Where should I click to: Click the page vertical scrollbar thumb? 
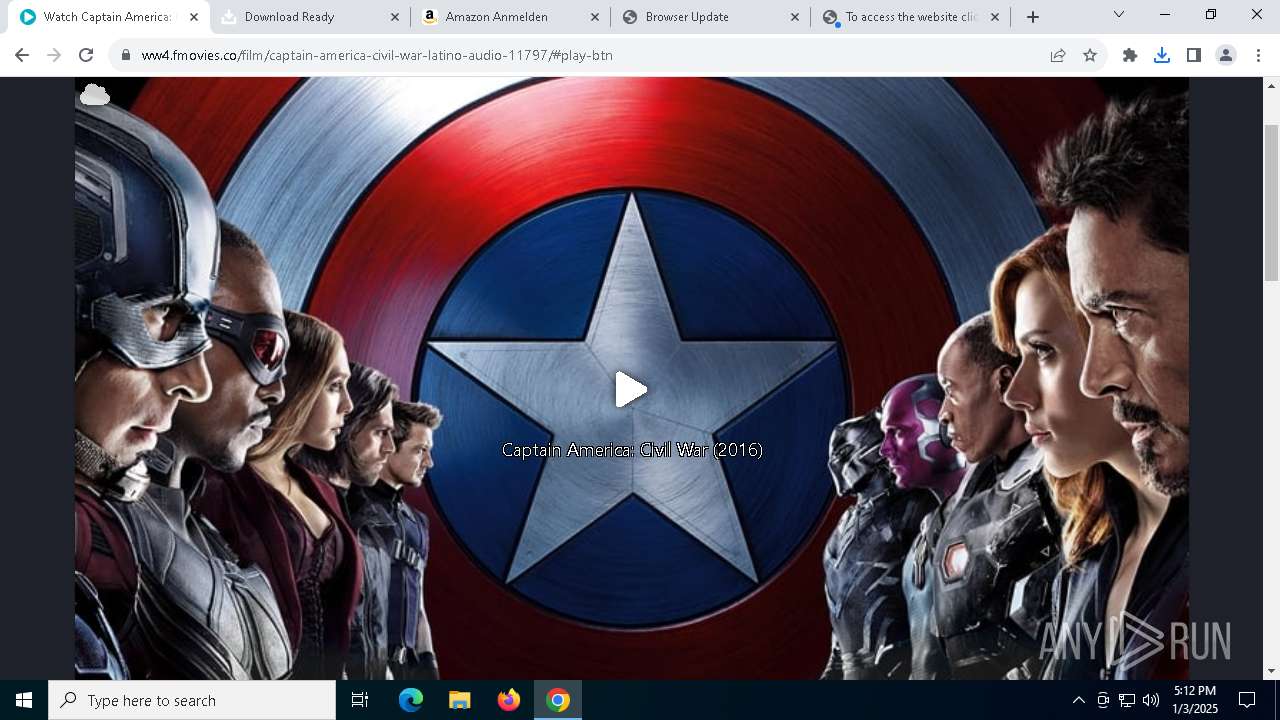pos(1271,203)
